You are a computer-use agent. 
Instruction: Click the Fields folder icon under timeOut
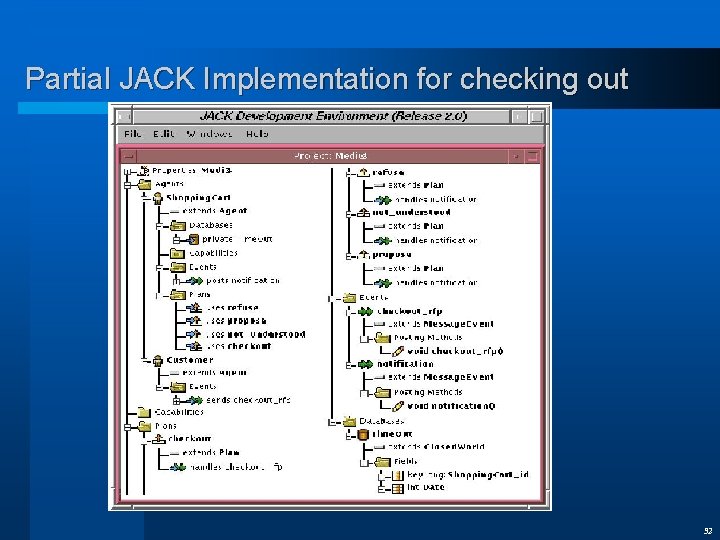(382, 462)
